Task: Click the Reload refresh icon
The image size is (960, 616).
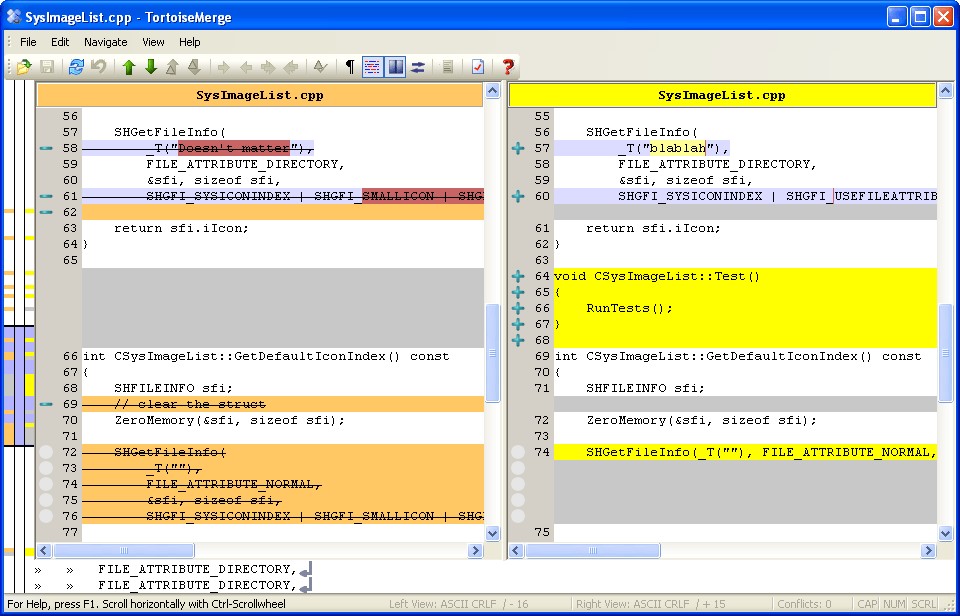Action: [76, 67]
